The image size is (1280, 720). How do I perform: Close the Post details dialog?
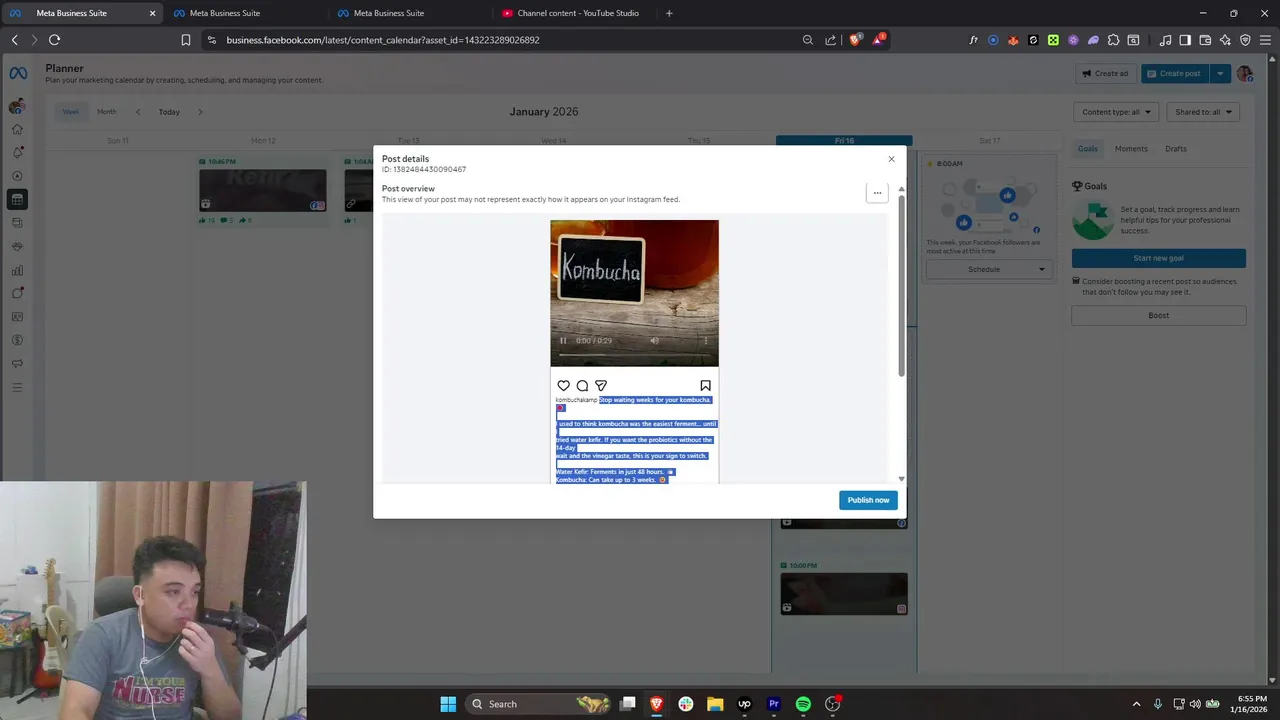[x=891, y=159]
